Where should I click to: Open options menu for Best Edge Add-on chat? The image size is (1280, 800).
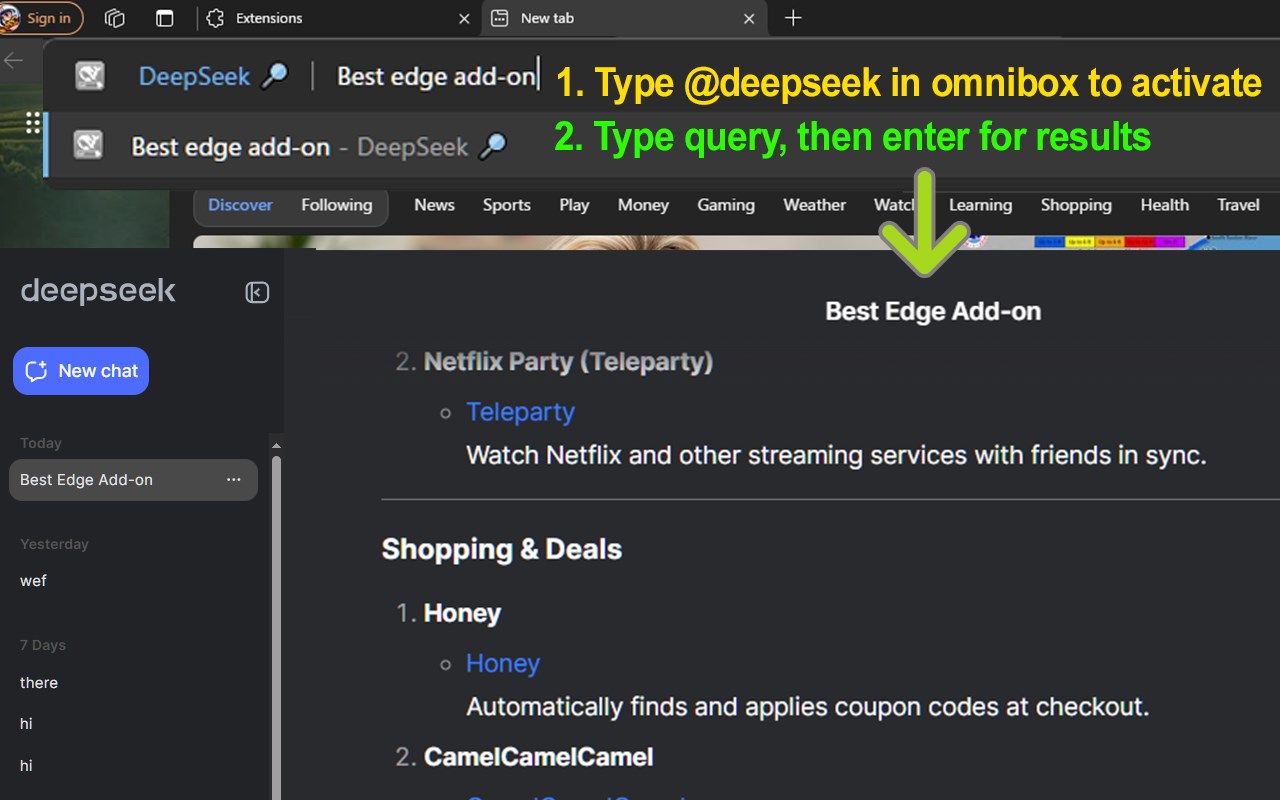(x=234, y=480)
